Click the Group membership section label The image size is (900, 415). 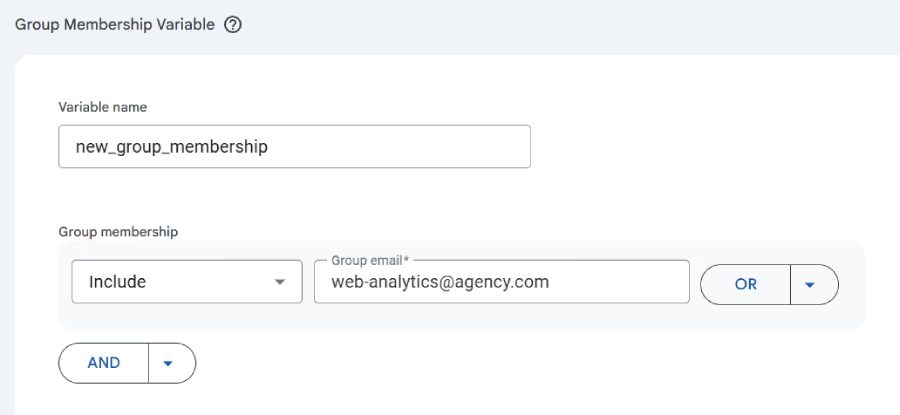(x=118, y=231)
